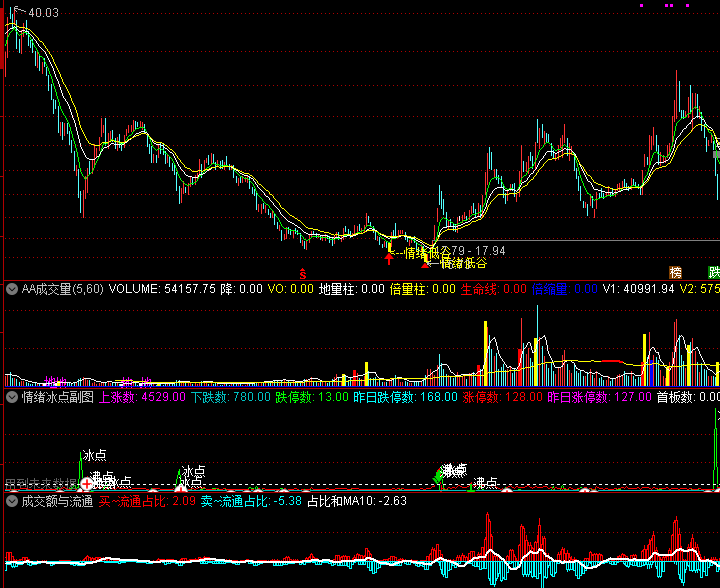Click the 买~流通占比: 2.09 readout
720x588 pixels.
[x=147, y=501]
